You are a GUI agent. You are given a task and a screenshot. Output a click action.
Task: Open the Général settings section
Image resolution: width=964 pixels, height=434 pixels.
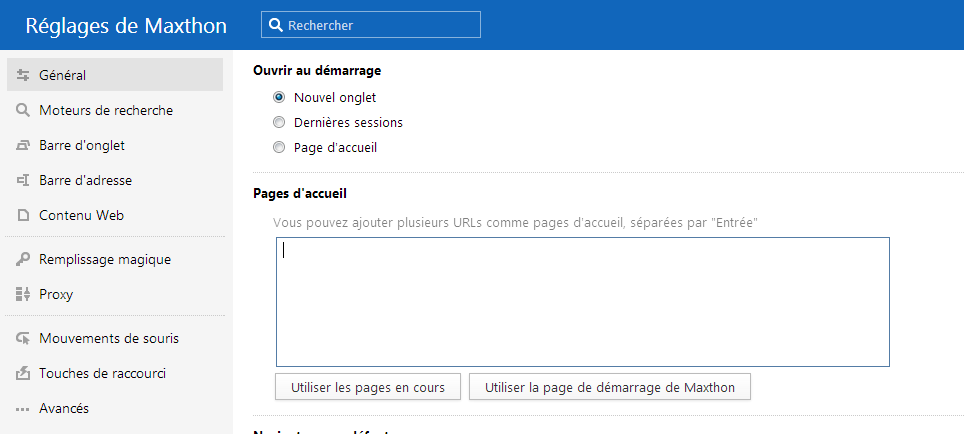click(115, 75)
